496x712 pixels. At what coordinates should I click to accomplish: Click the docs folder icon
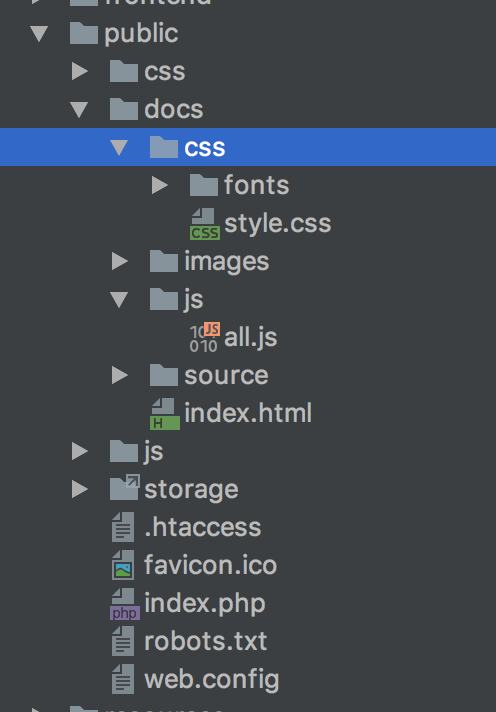coord(124,109)
